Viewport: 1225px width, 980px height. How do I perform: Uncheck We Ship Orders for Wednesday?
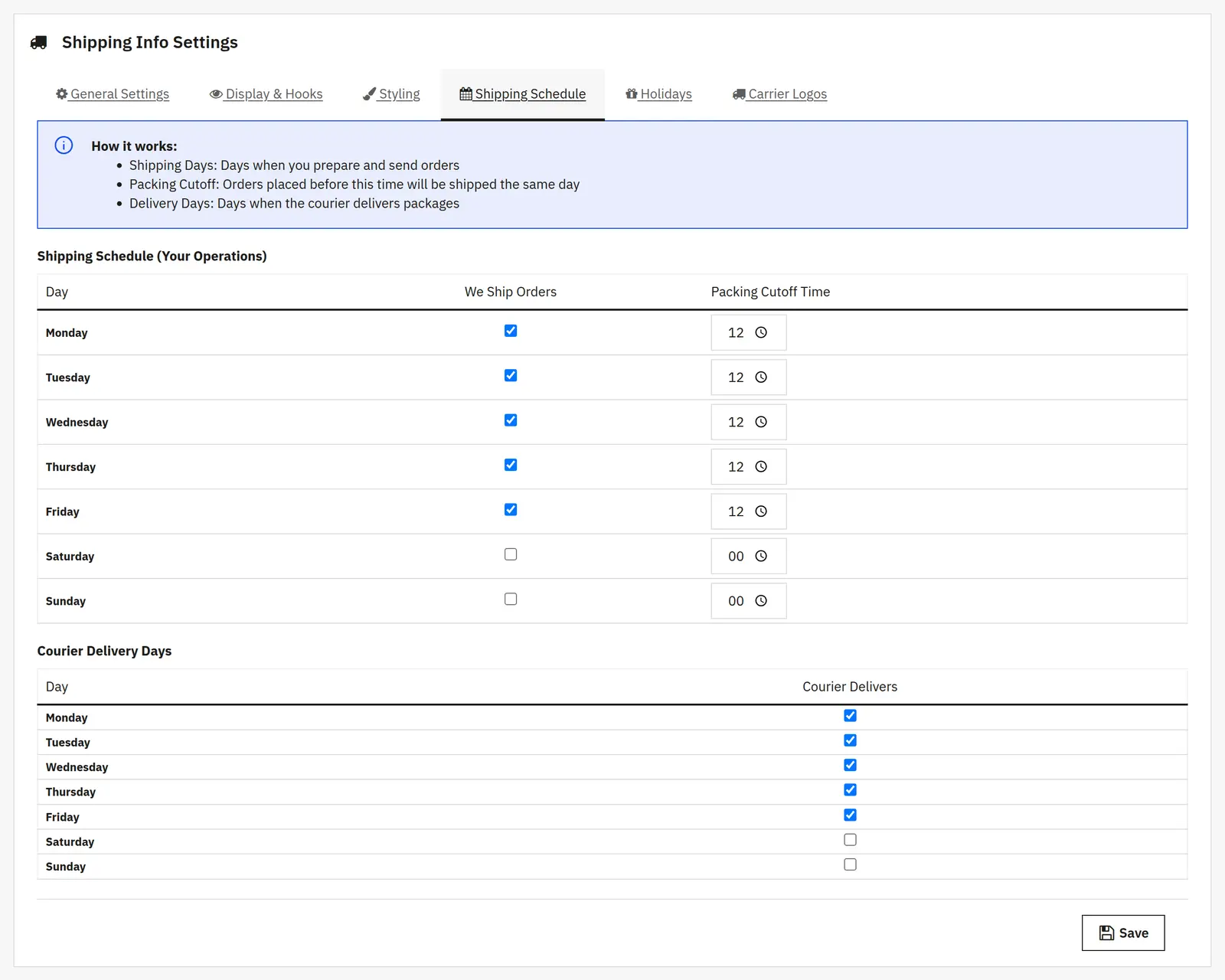(511, 420)
